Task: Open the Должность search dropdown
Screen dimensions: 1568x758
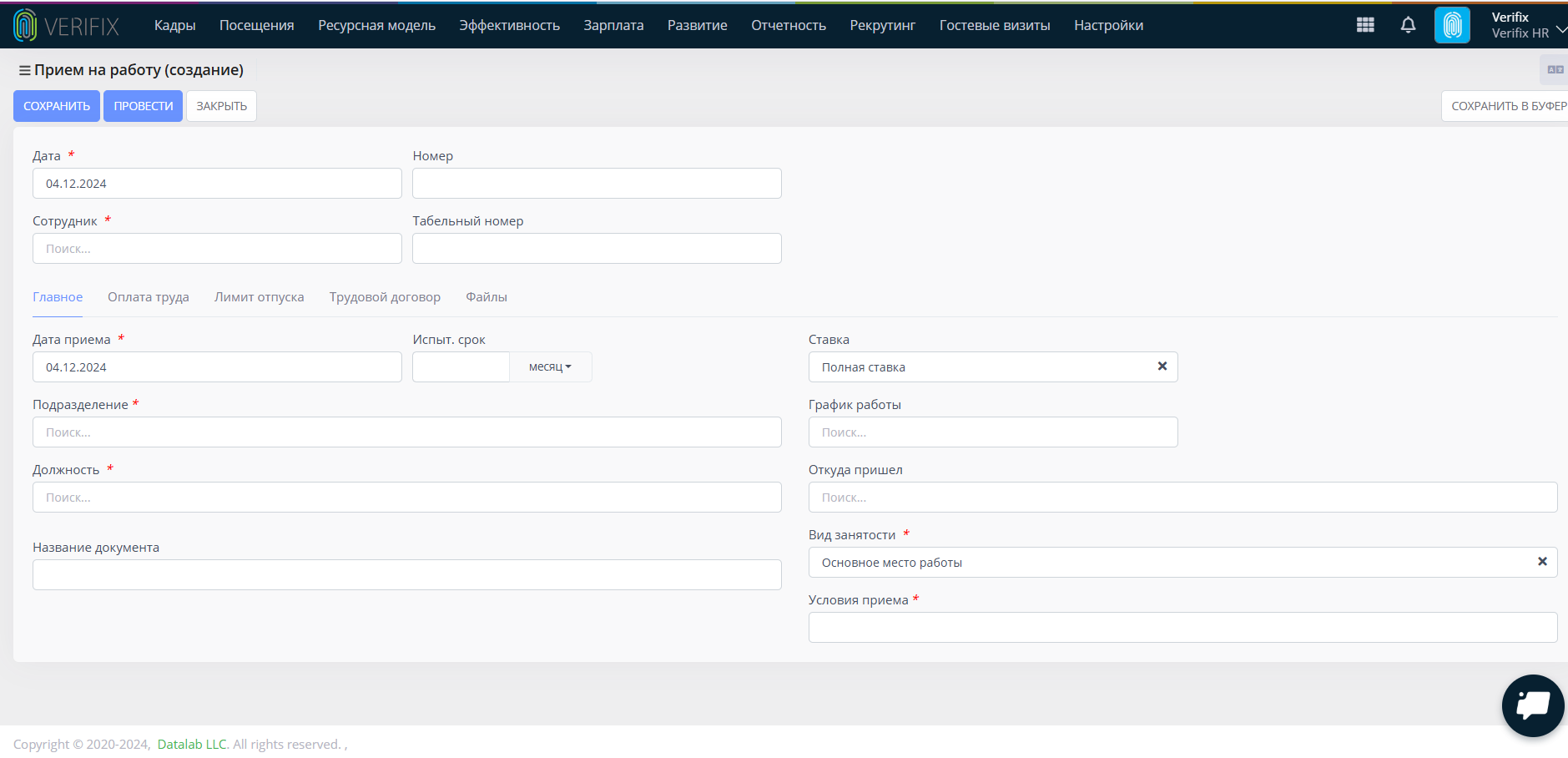Action: click(407, 498)
